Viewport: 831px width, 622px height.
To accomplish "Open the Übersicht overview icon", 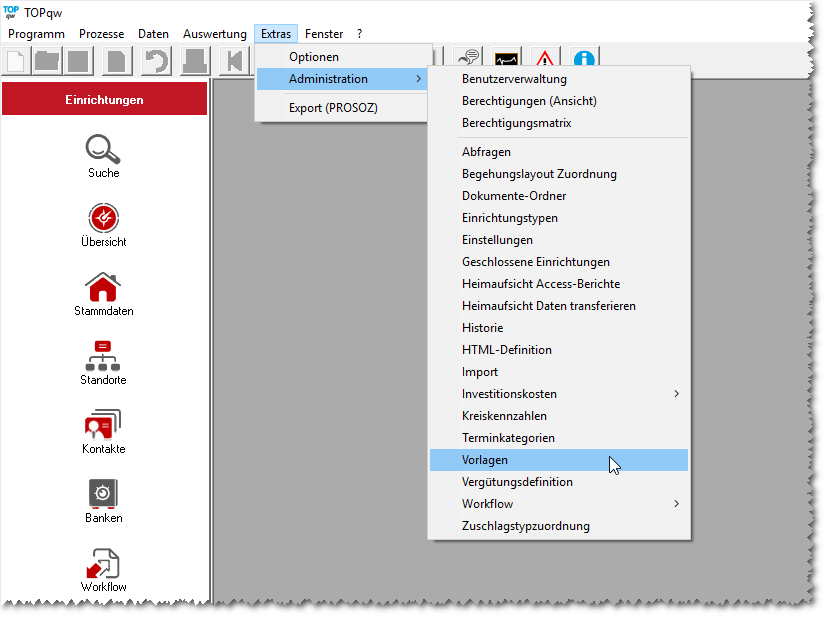I will [103, 218].
